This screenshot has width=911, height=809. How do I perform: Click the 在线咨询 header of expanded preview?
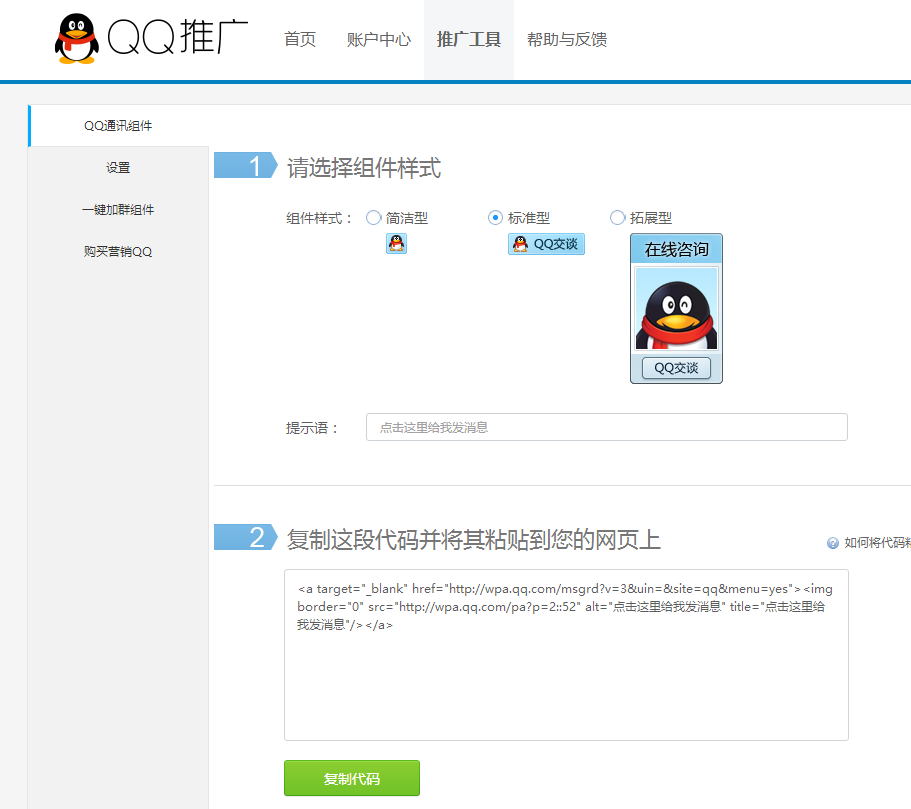676,249
